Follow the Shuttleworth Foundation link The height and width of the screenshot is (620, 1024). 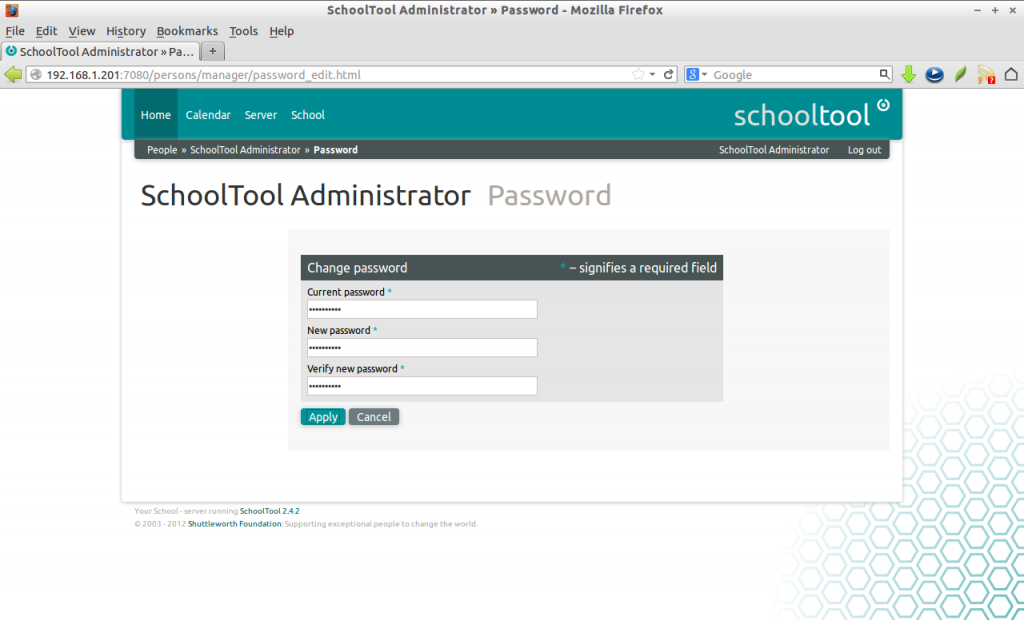tap(234, 523)
